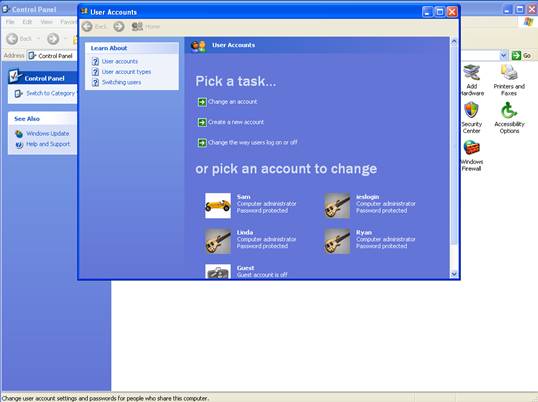Screen dimensions: 538x402
Task: Open the Security Center shield icon
Action: click(x=471, y=110)
